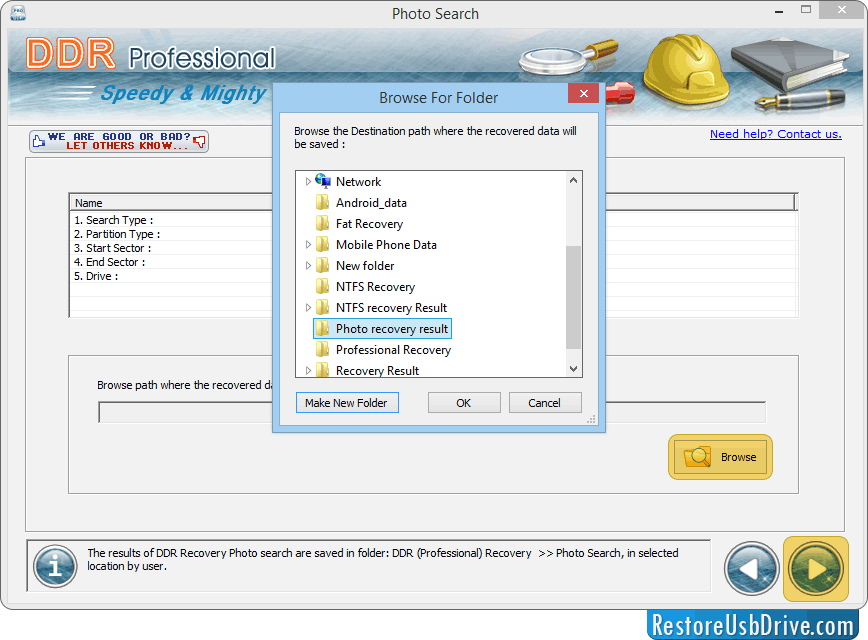Click the Android_data folder icon

323,203
